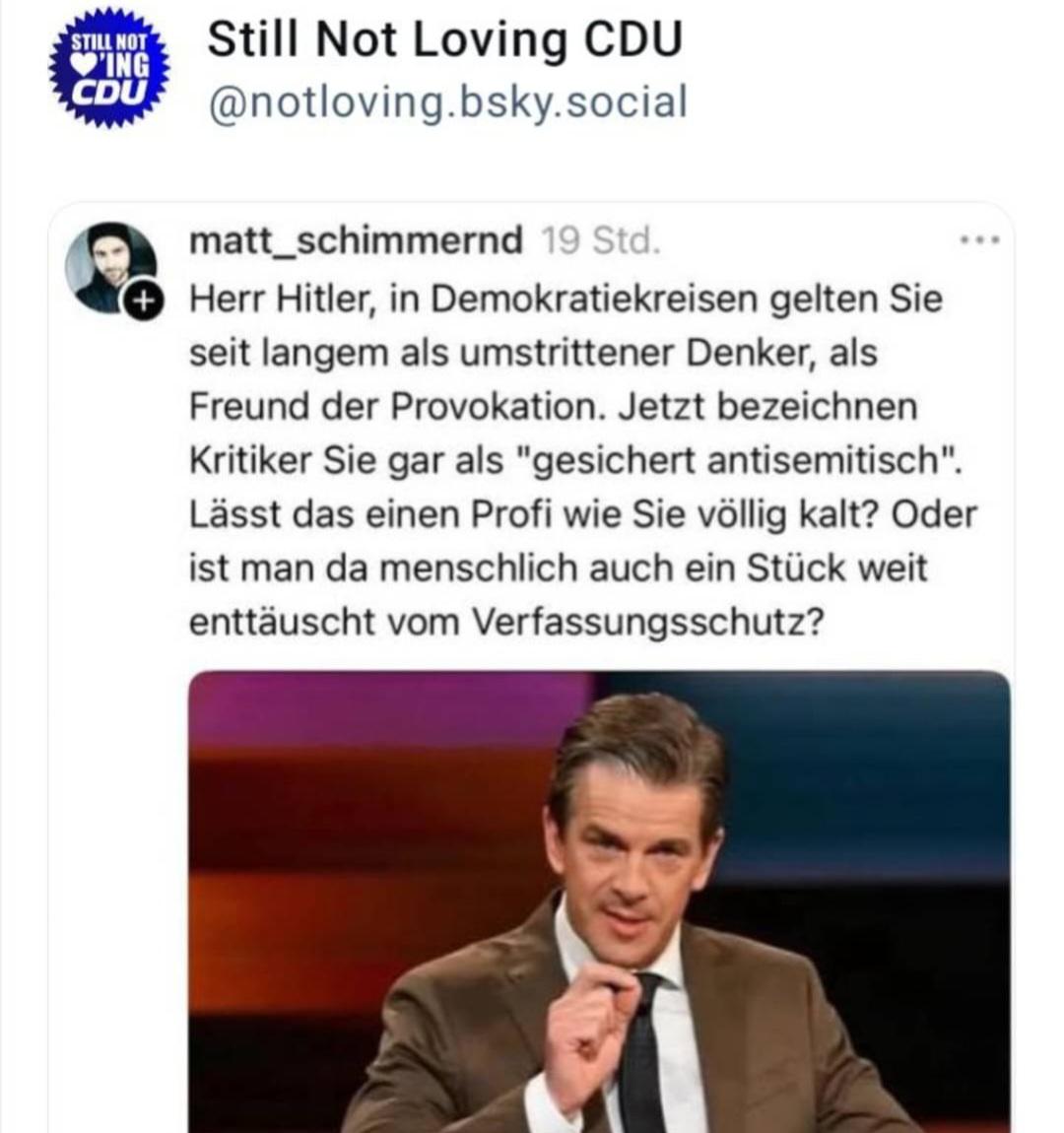Open the @notloving.bsky.social handle
Screen dimensions: 1064x1133
tap(448, 101)
